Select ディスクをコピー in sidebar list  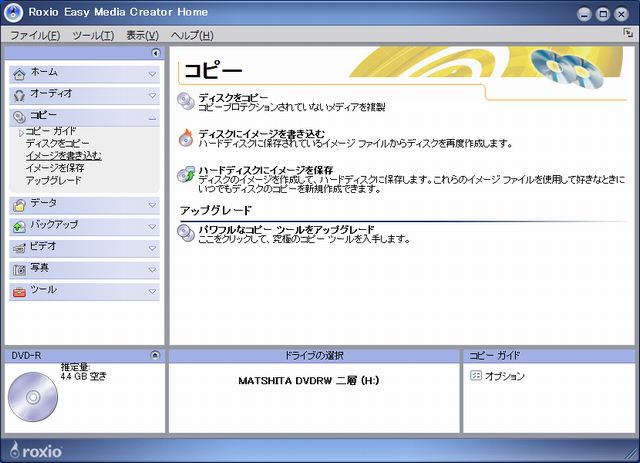coord(57,143)
